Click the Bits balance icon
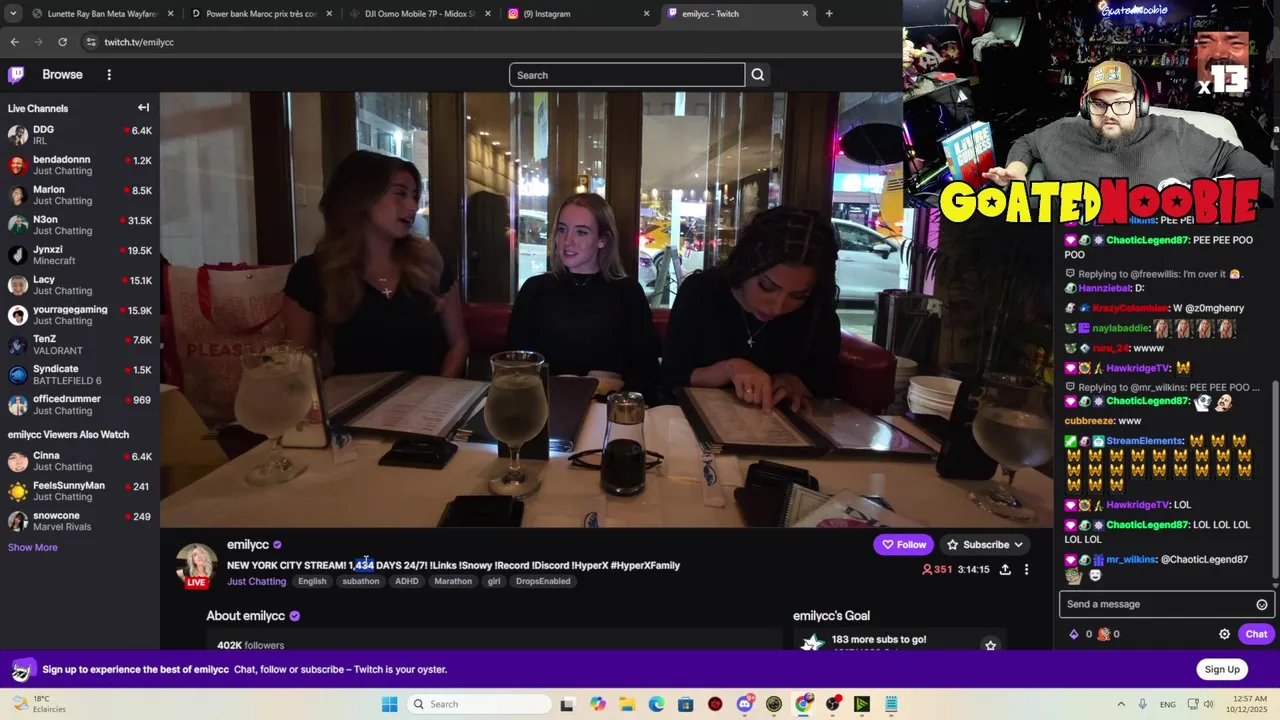 pyautogui.click(x=1075, y=634)
